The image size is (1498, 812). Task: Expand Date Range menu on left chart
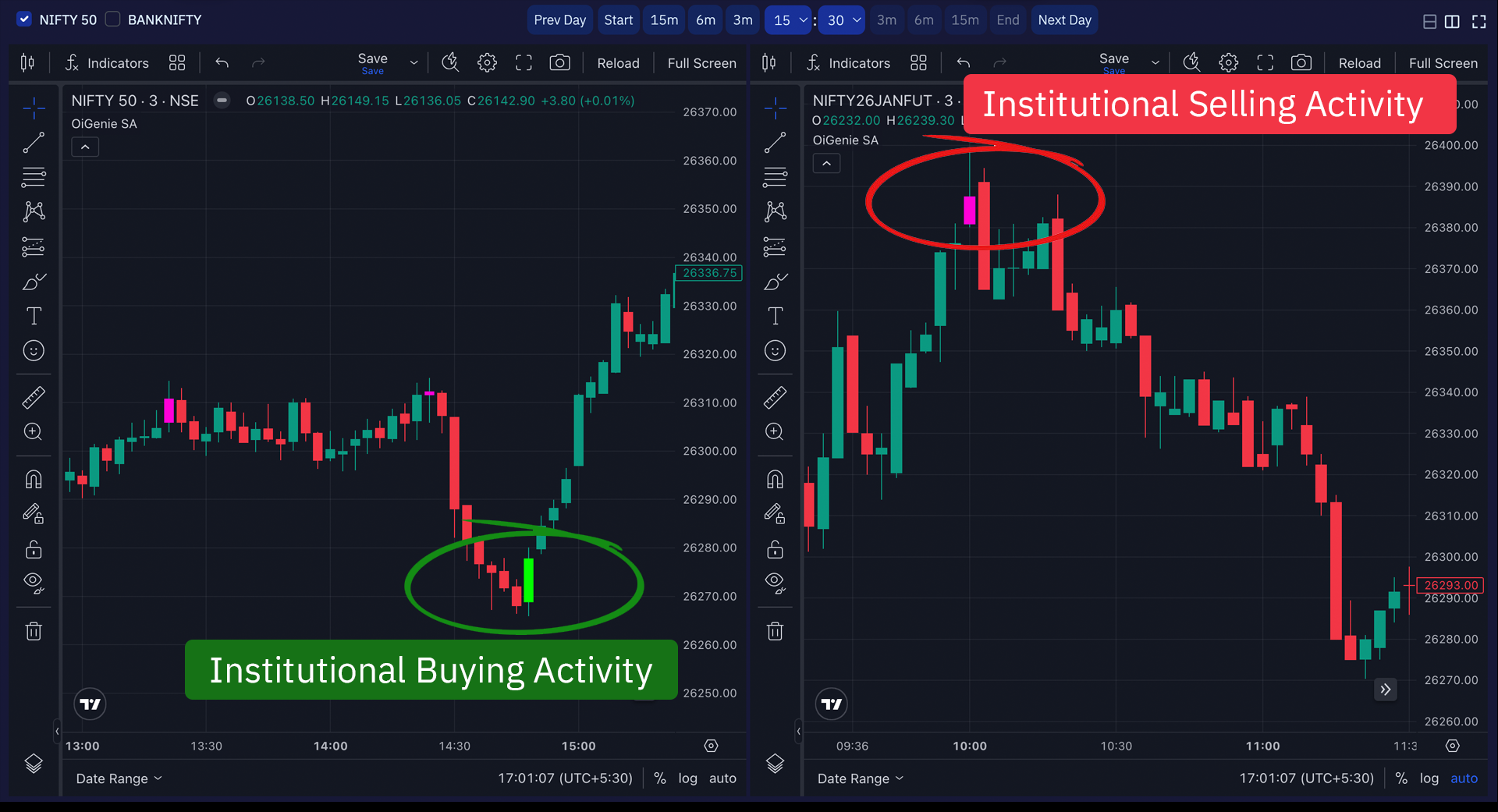[119, 778]
